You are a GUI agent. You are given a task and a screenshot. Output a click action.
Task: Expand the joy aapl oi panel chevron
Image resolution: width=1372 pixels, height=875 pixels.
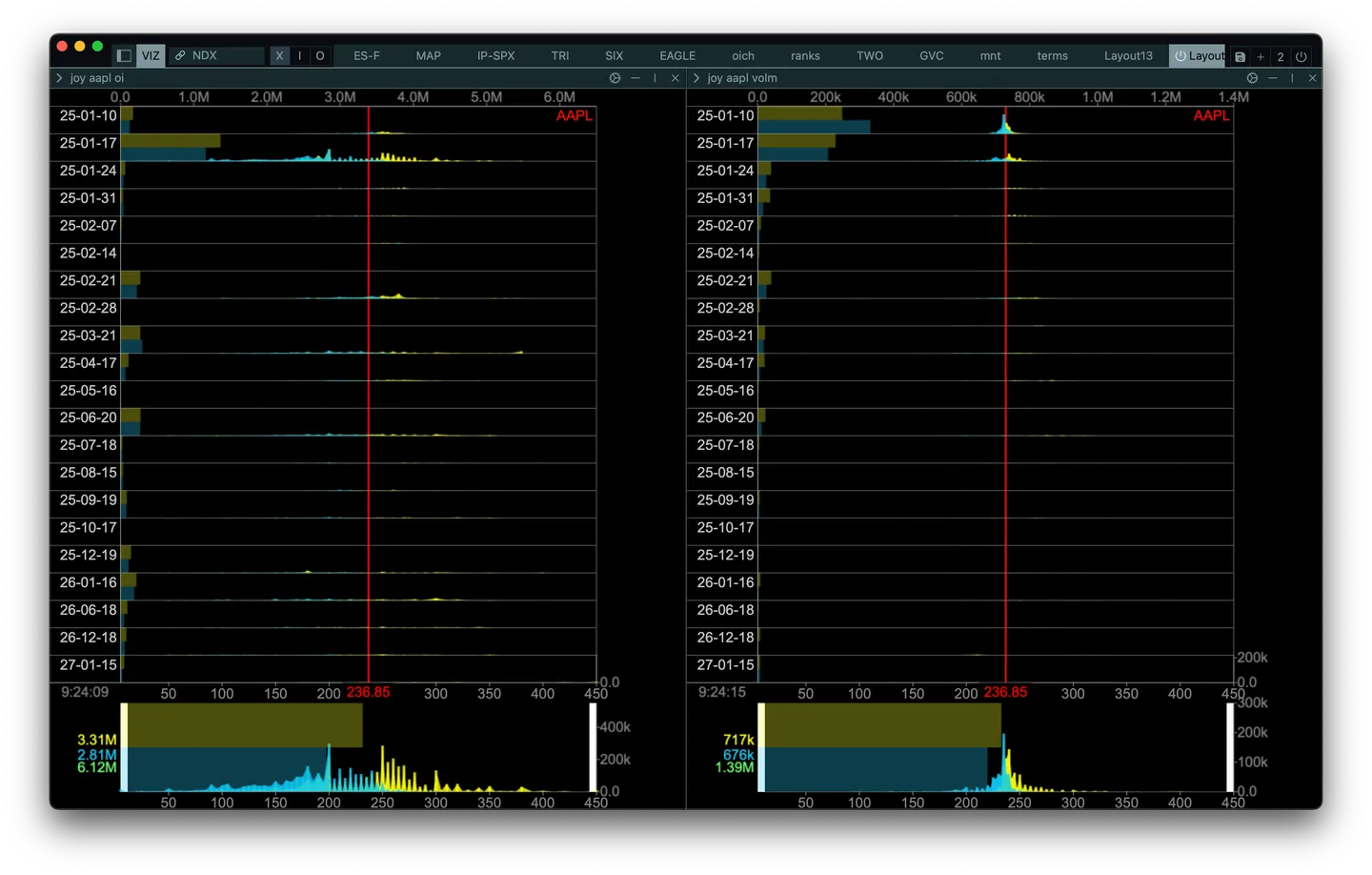(59, 78)
